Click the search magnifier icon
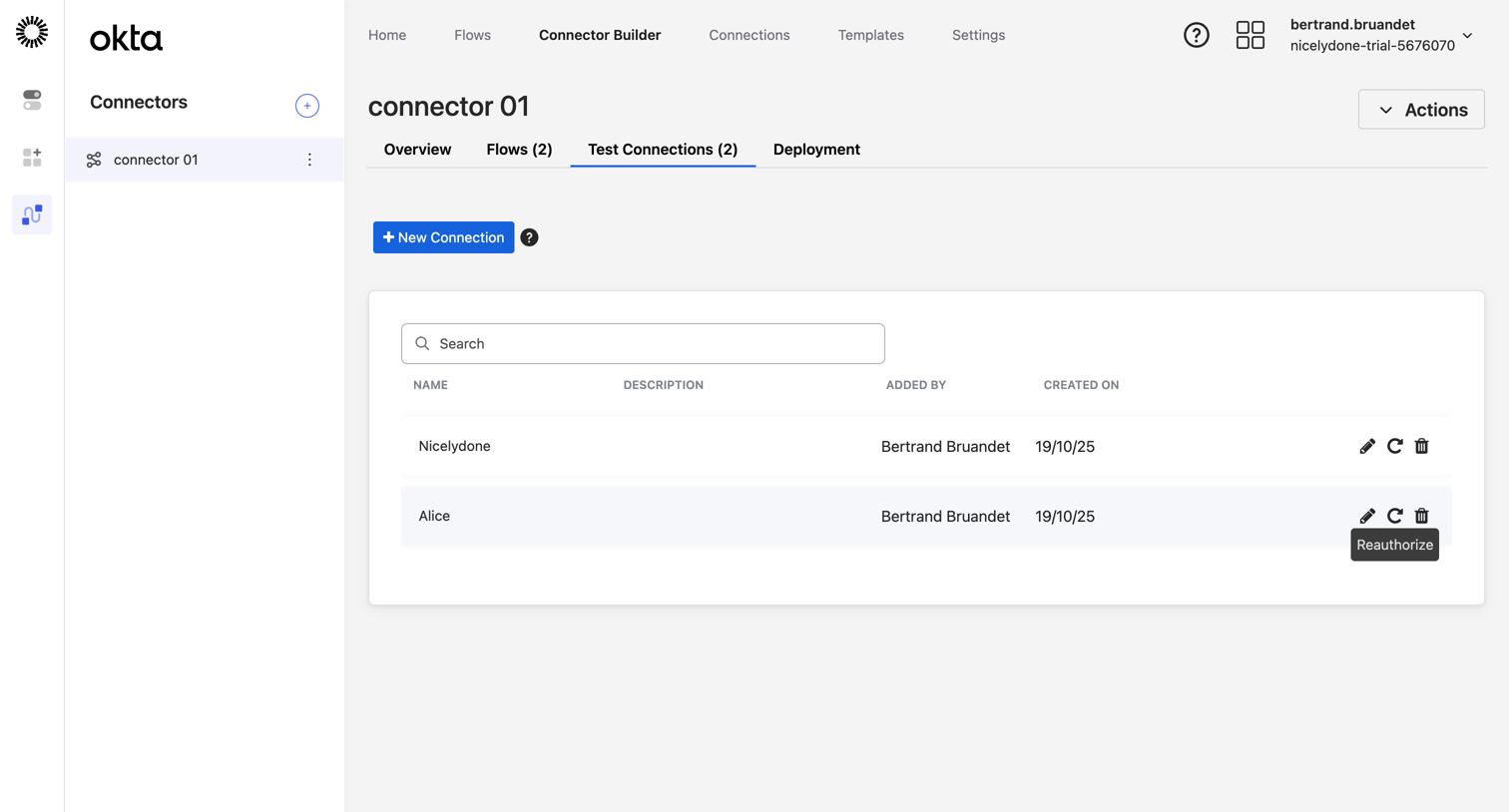Viewport: 1509px width, 812px height. 422,343
